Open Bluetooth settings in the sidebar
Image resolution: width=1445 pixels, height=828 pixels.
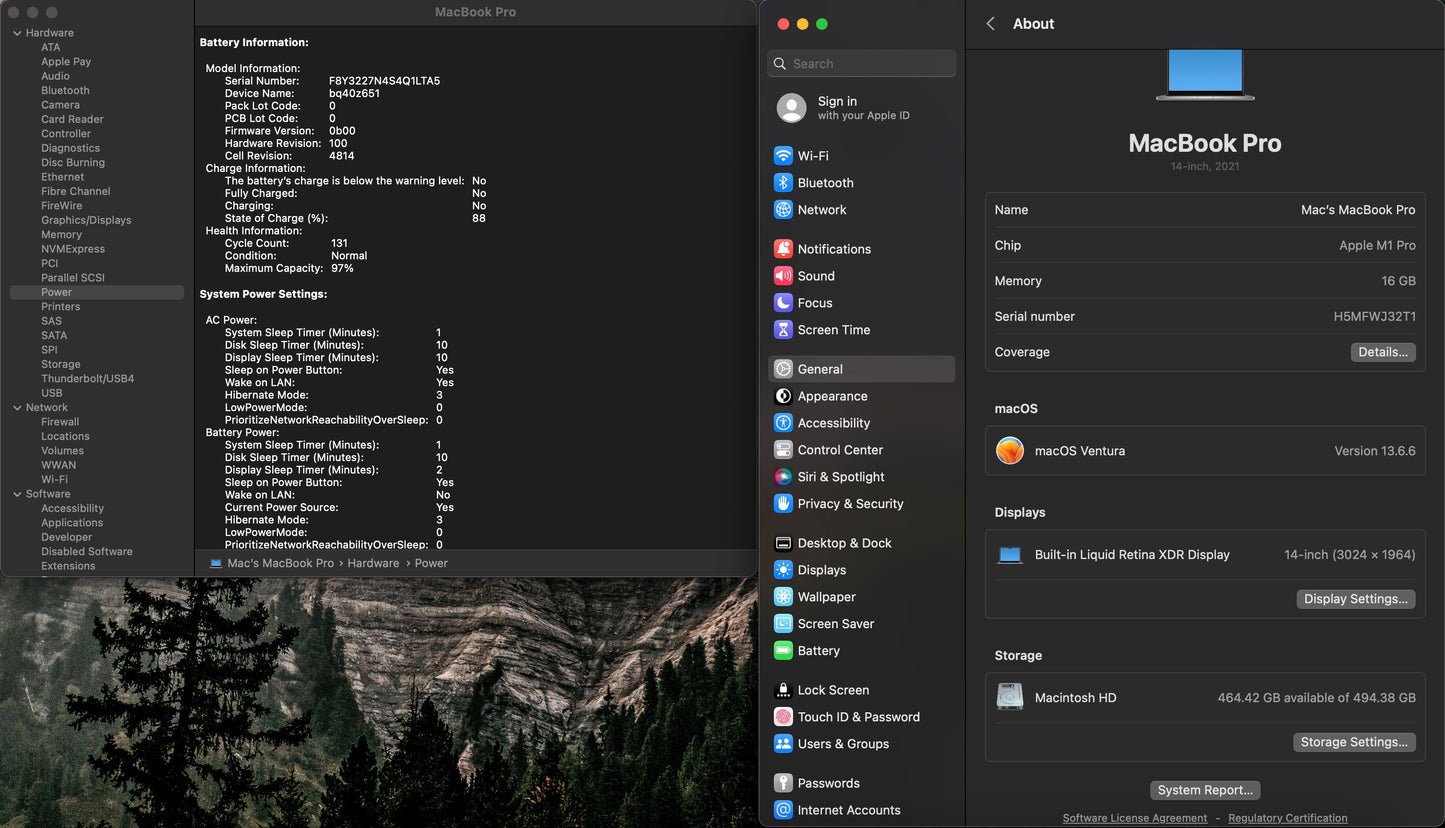pyautogui.click(x=783, y=183)
